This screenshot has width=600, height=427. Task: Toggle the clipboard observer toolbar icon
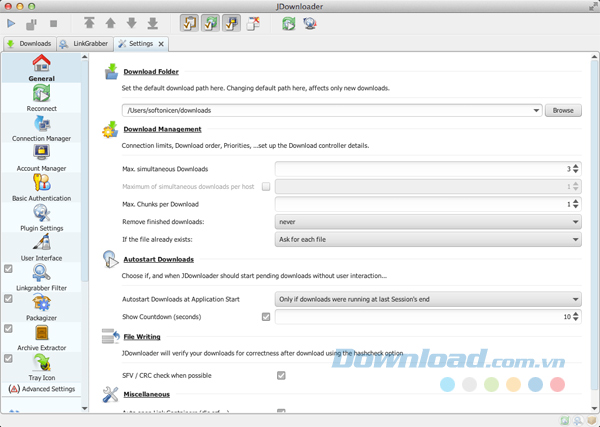coord(189,23)
